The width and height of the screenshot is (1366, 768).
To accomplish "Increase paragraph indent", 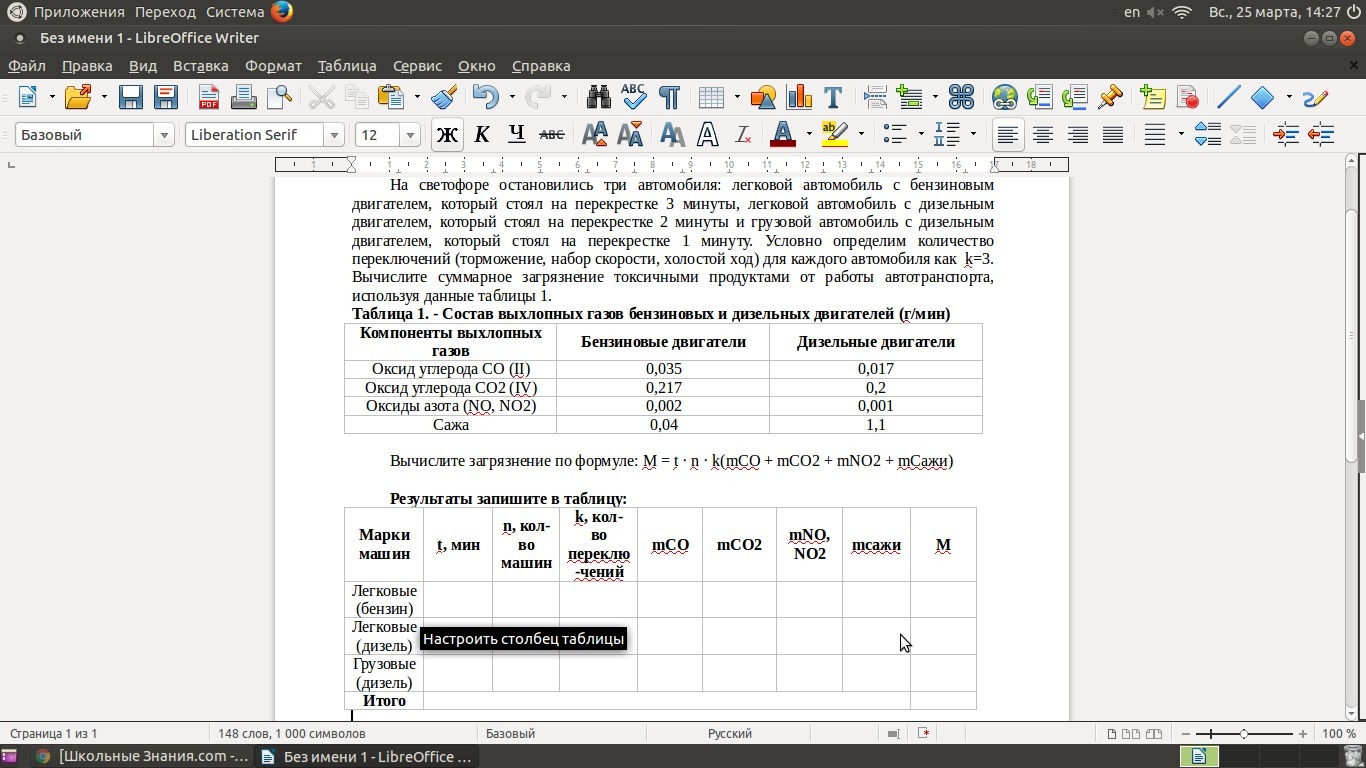I will (1286, 134).
